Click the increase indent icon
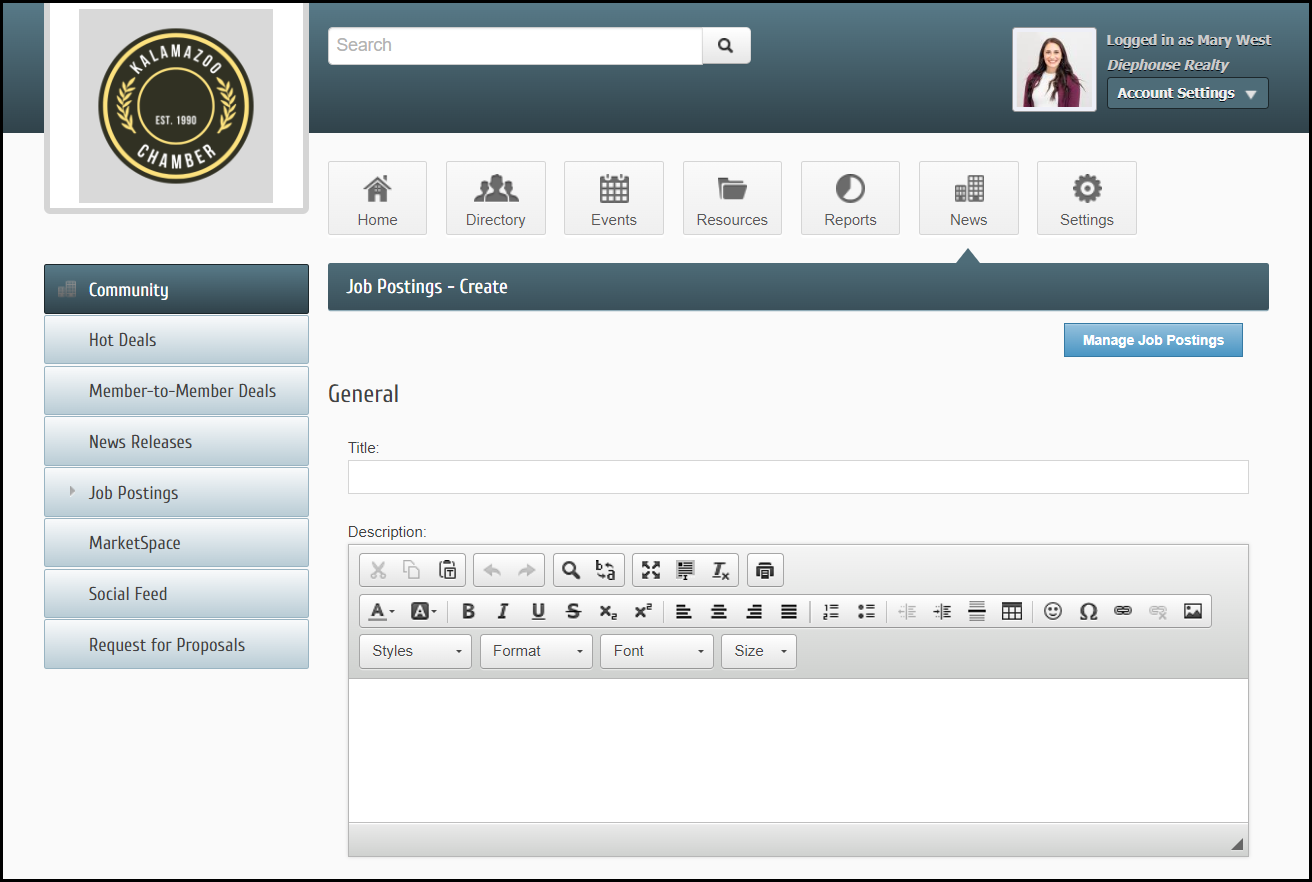Screen dimensions: 1312x882 point(942,611)
